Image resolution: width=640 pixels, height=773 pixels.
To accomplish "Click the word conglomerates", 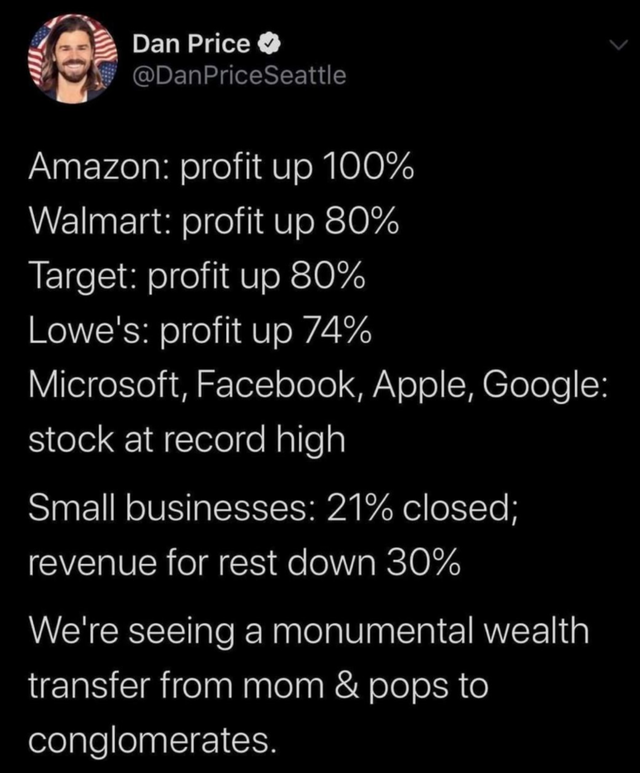I will pos(152,741).
